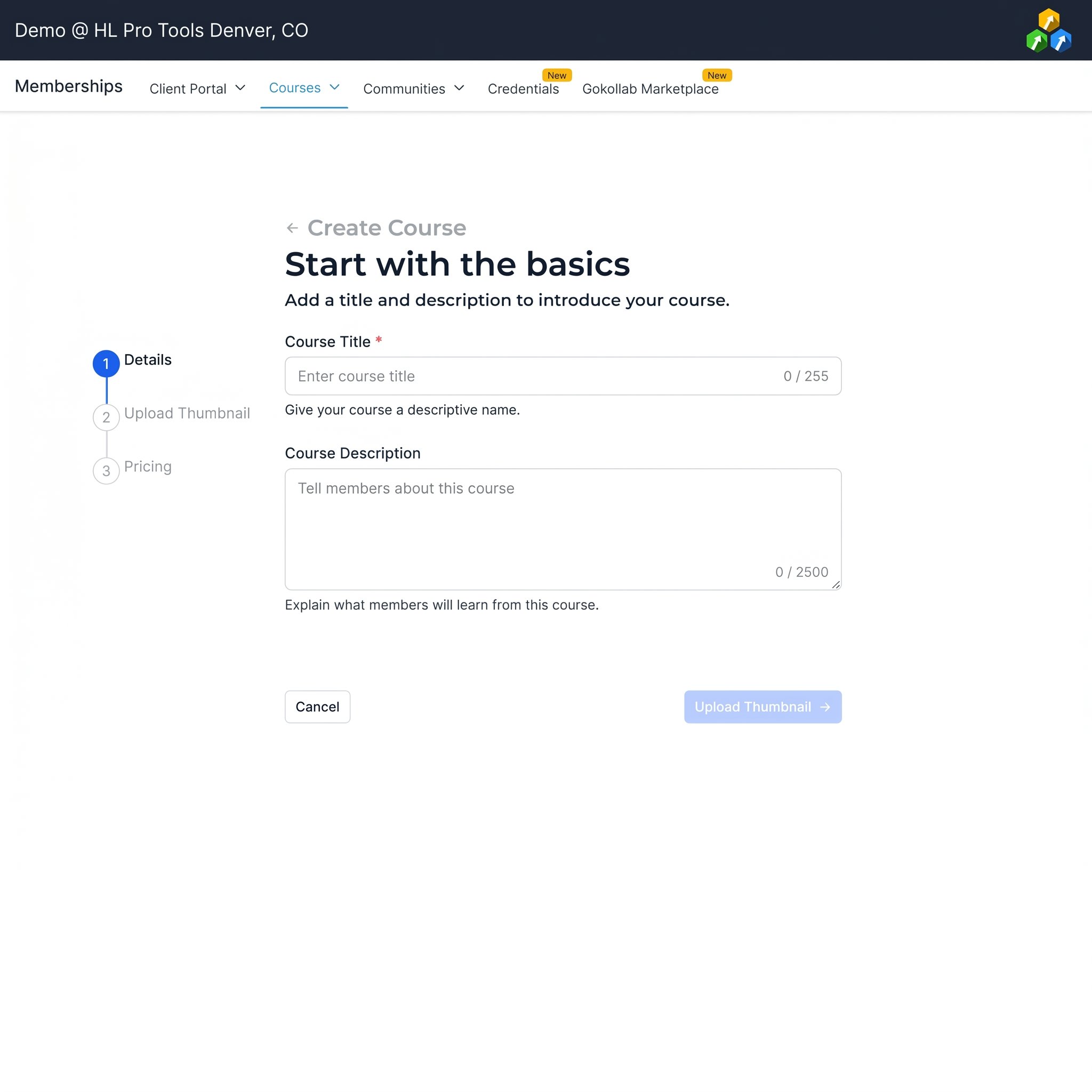Click the step 2 Upload Thumbnail circle
The height and width of the screenshot is (1092, 1092).
point(106,417)
